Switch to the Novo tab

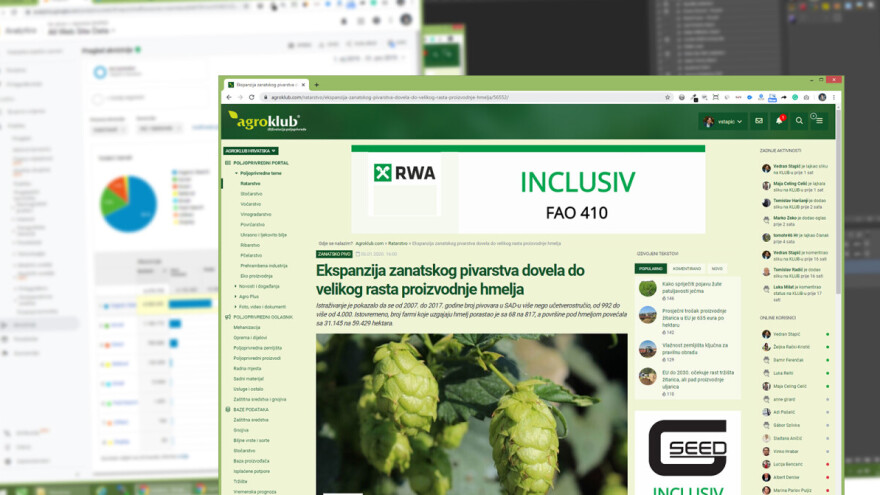716,268
